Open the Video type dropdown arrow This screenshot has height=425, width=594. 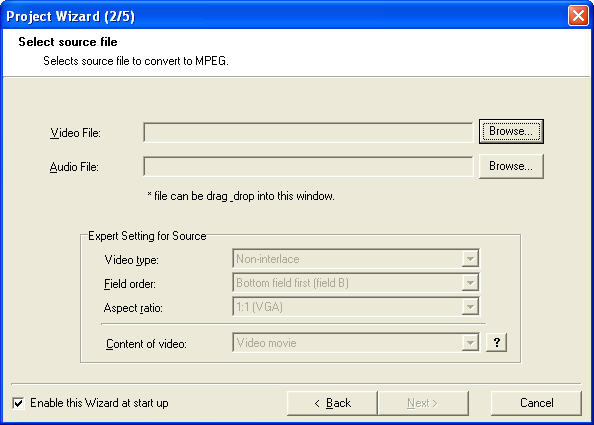pyautogui.click(x=470, y=259)
